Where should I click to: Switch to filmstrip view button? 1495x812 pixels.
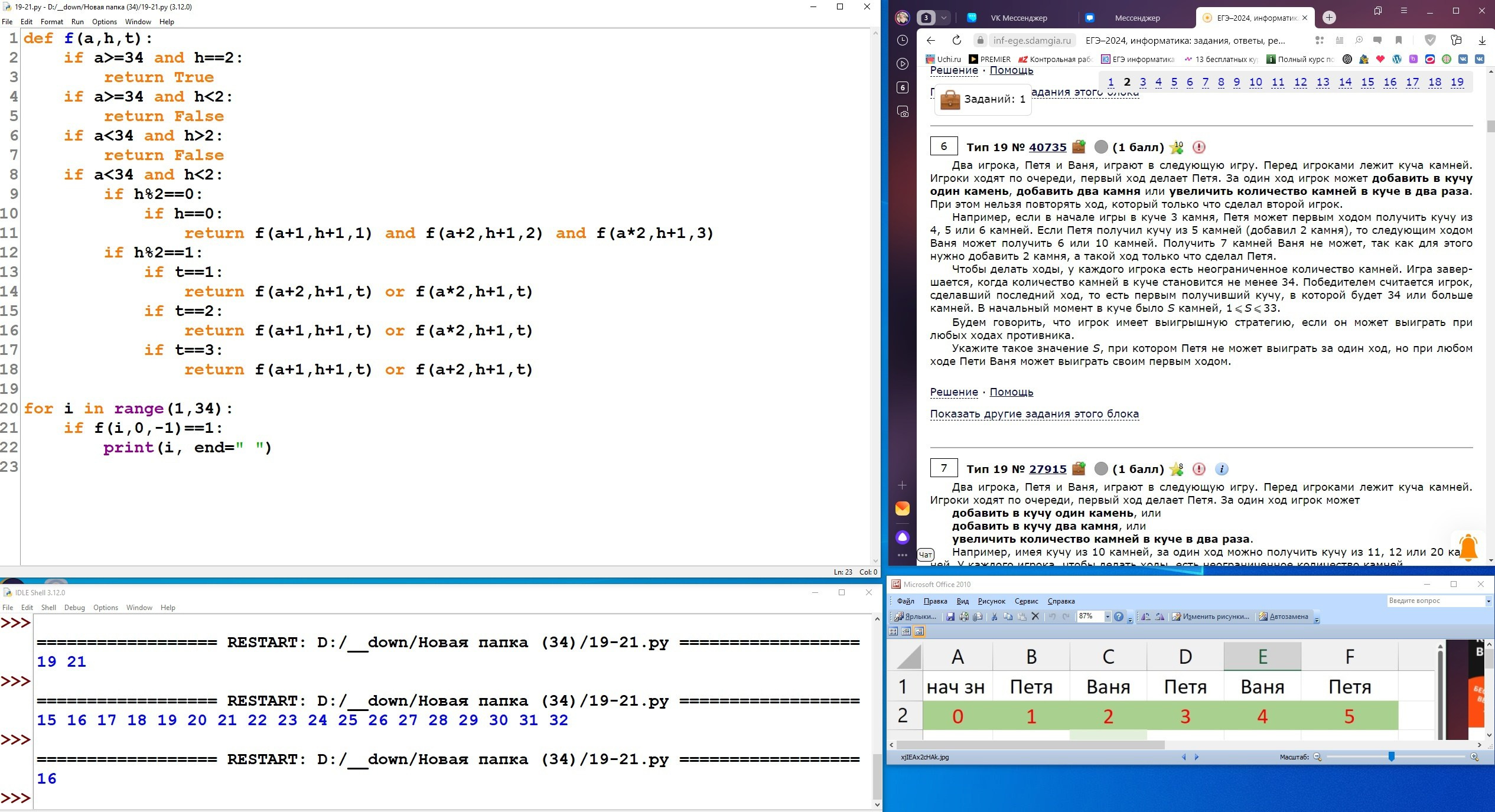906,631
